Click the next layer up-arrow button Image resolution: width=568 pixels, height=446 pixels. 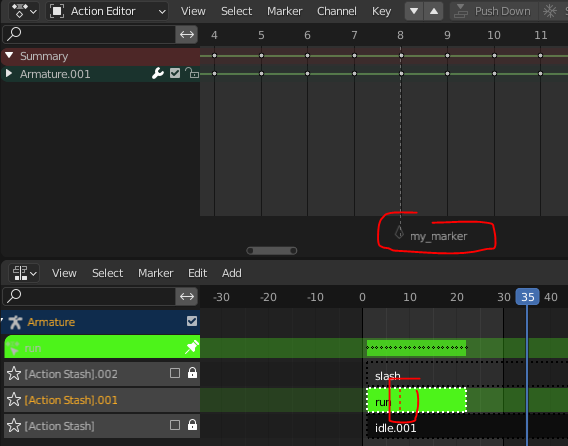click(433, 11)
